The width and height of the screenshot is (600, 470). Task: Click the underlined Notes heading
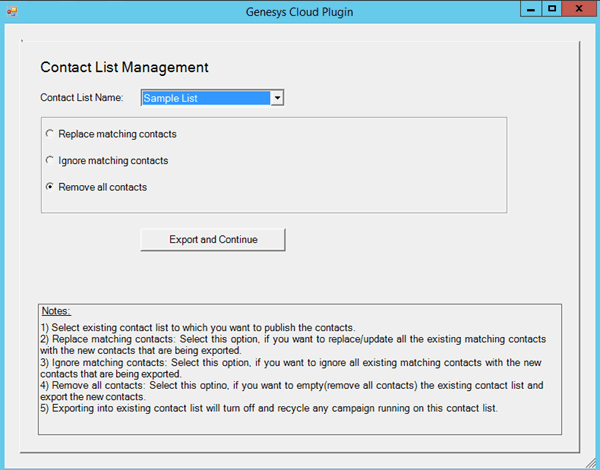tap(56, 312)
